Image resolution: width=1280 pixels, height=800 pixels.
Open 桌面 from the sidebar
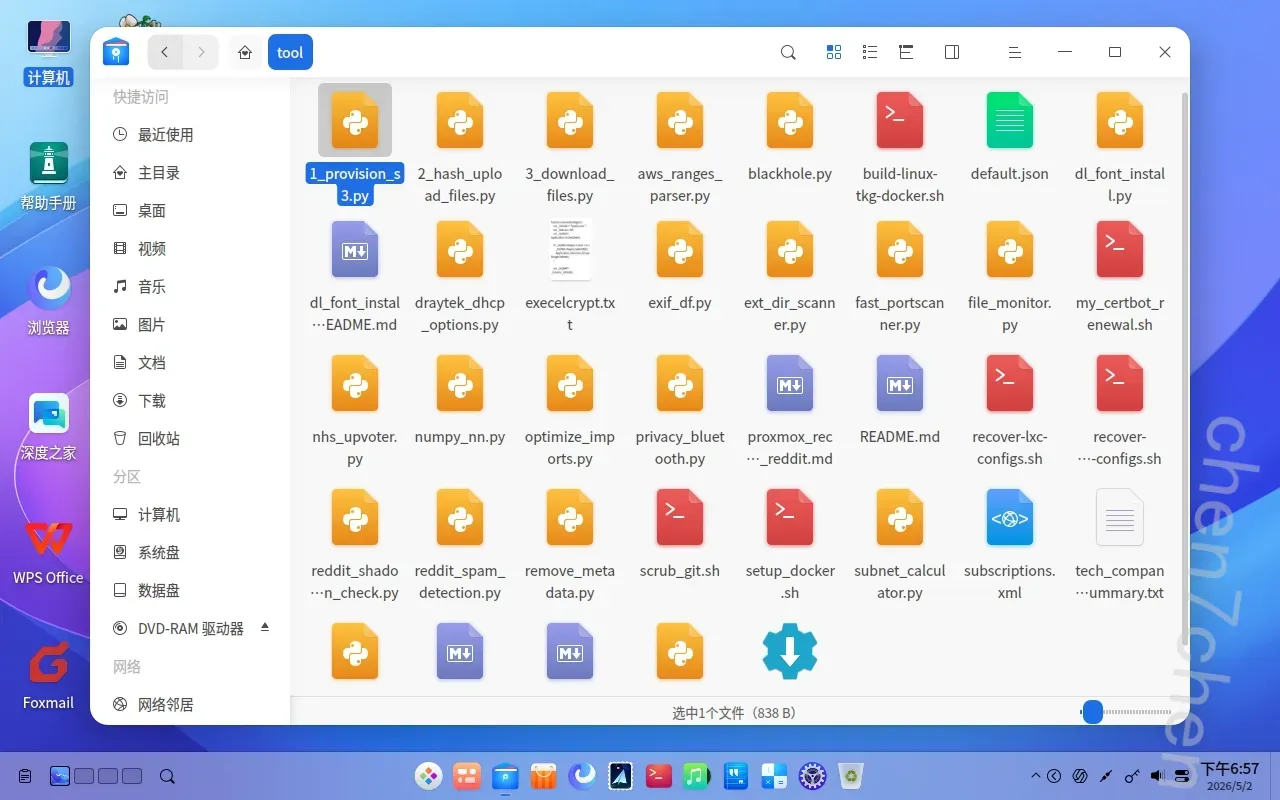click(x=190, y=211)
